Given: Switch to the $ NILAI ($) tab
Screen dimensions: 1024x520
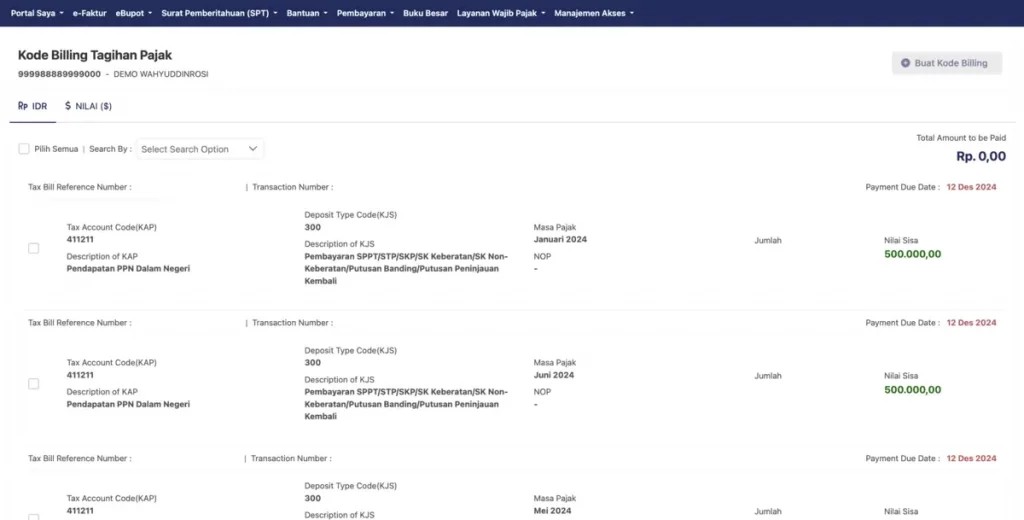Looking at the screenshot, I should 88,105.
